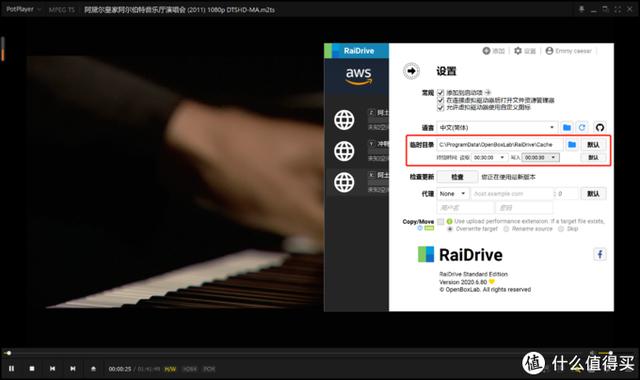Image resolution: width=640 pixels, height=380 pixels.
Task: Open file via eject icon in PotPlayer
Action: tap(93, 369)
